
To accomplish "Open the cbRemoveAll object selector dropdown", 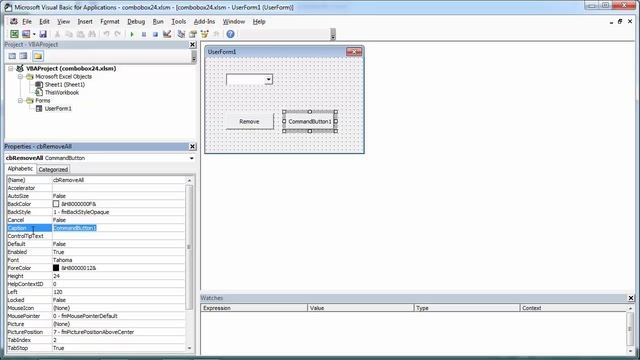I will (191, 158).
